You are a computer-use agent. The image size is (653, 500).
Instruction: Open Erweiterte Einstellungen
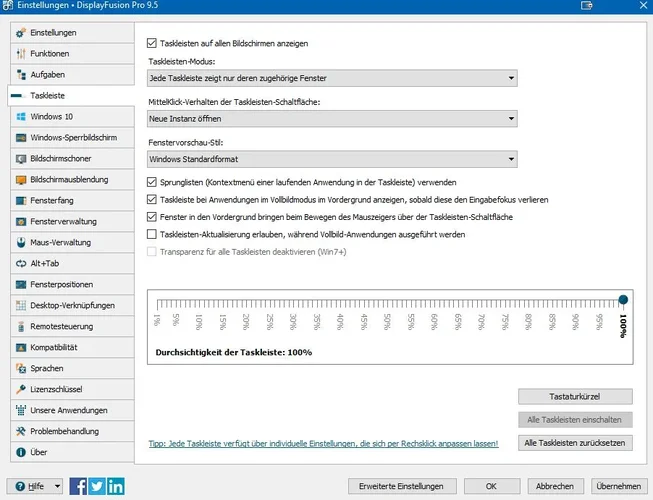[402, 486]
